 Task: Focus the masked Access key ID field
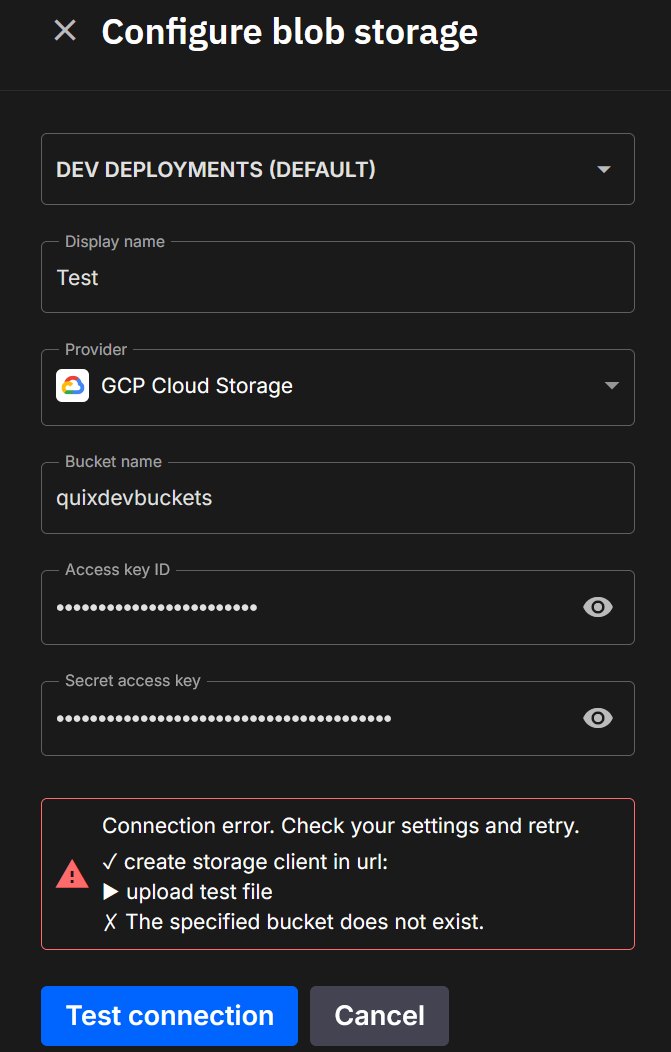300,607
